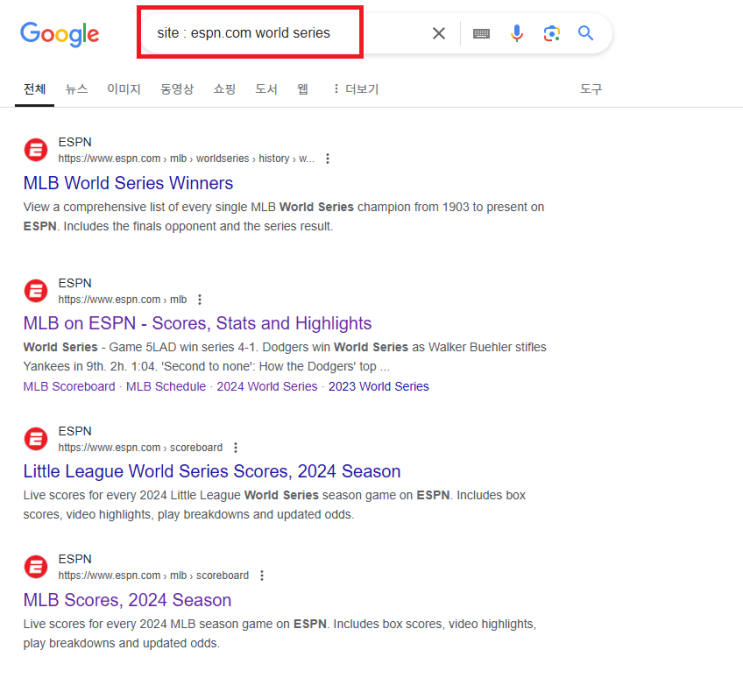Open MLB on ESPN - Scores, Stats and Highlights
Image resolution: width=743 pixels, height=678 pixels.
(x=197, y=323)
